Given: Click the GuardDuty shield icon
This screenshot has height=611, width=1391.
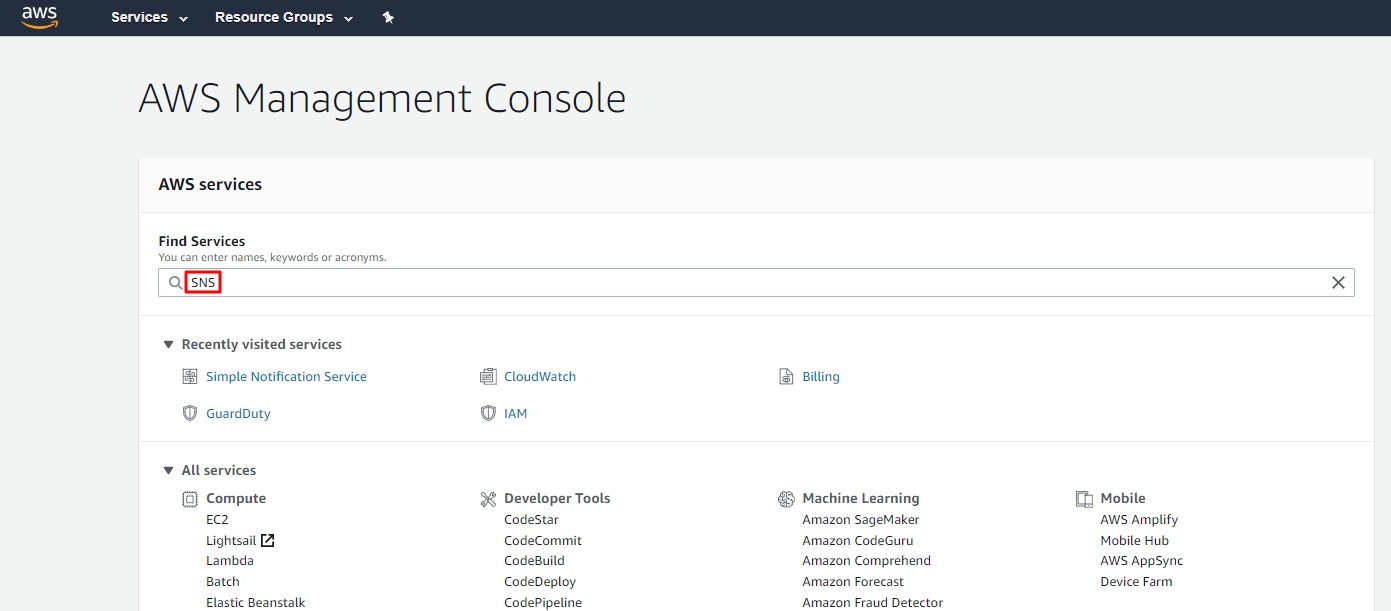Looking at the screenshot, I should pyautogui.click(x=190, y=413).
